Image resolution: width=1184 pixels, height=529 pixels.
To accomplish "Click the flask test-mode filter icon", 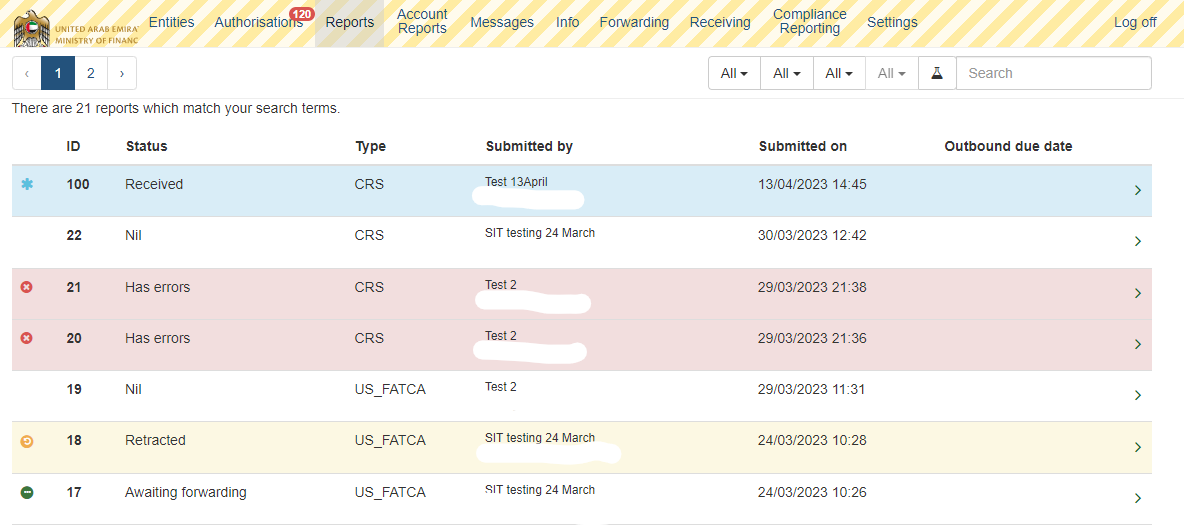I will pyautogui.click(x=937, y=73).
